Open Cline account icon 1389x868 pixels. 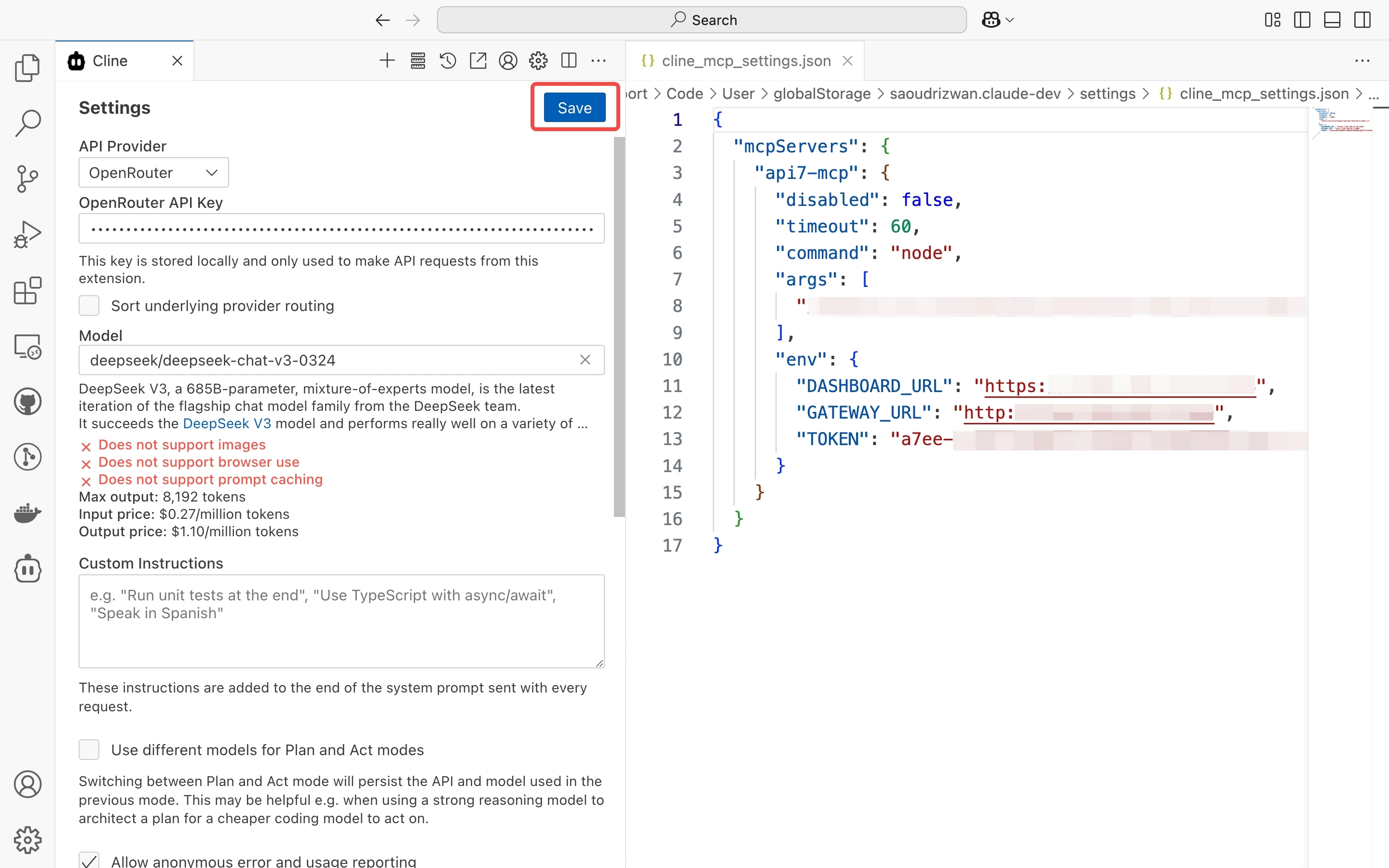pos(508,60)
